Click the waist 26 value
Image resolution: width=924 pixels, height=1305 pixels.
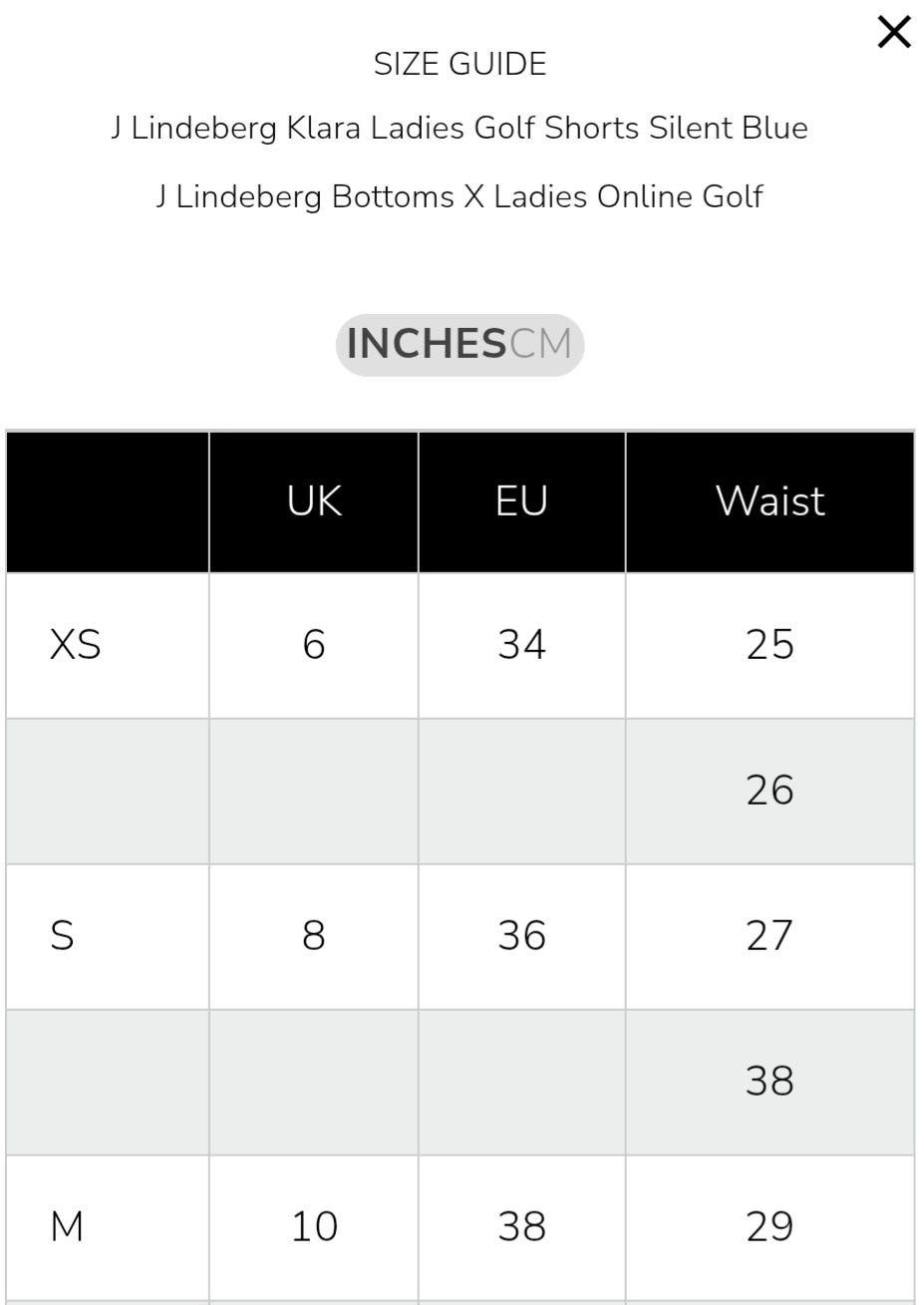770,791
